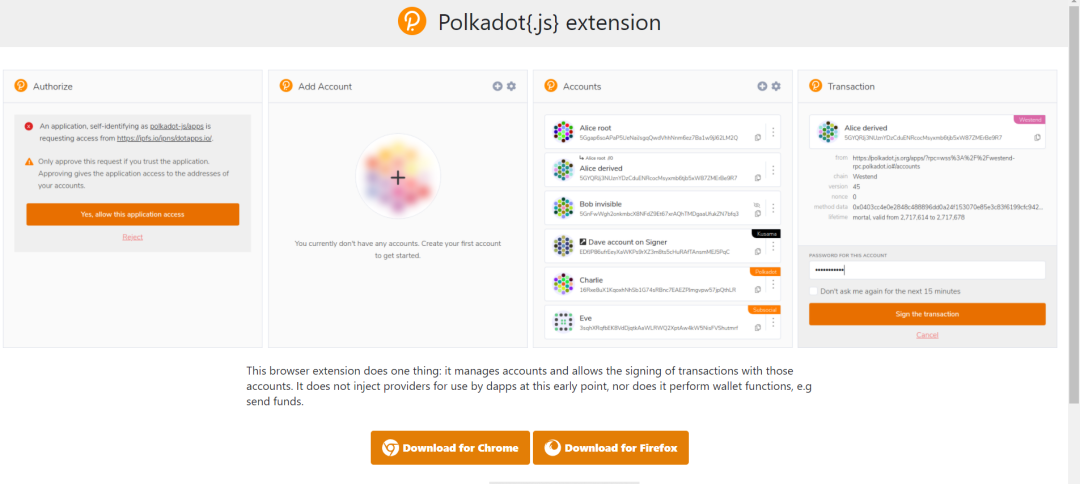The height and width of the screenshot is (484, 1080).
Task: Copy Alice root address
Action: click(x=758, y=137)
